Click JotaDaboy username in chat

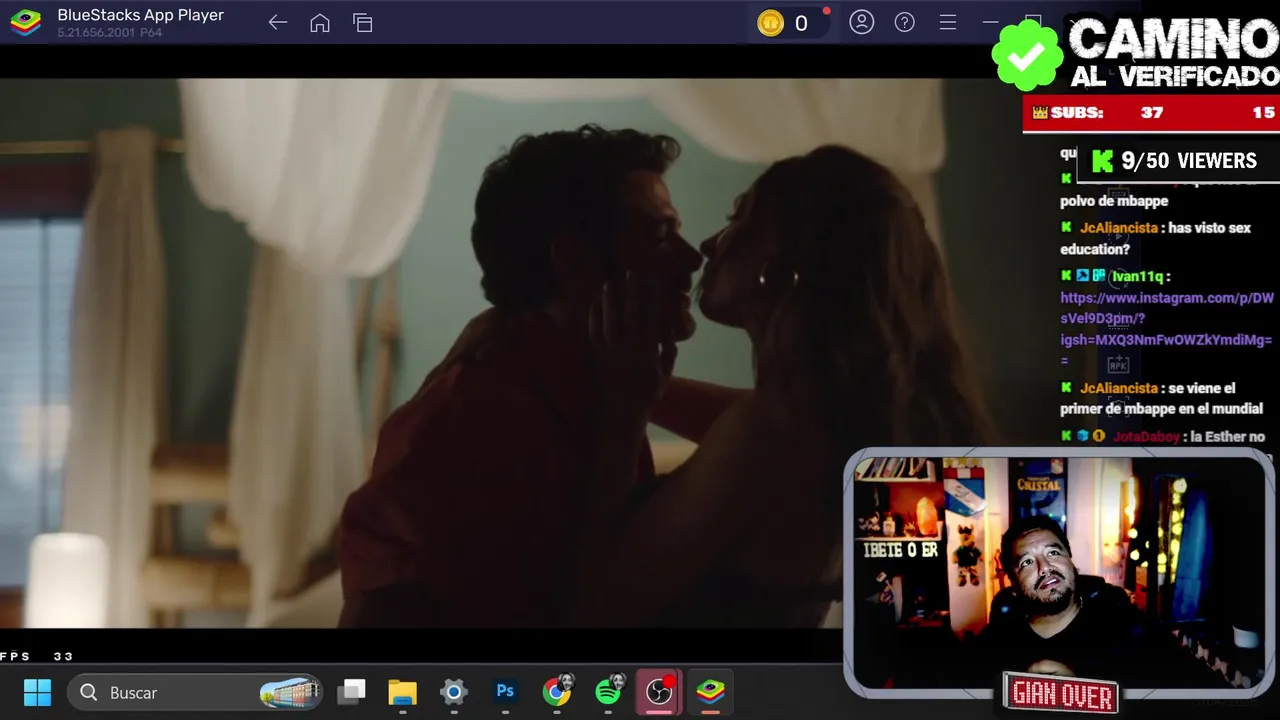click(x=1146, y=437)
